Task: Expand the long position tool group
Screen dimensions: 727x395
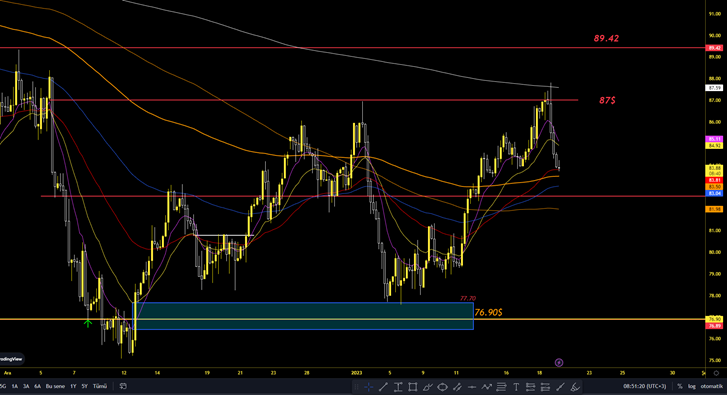Action: pos(531,387)
